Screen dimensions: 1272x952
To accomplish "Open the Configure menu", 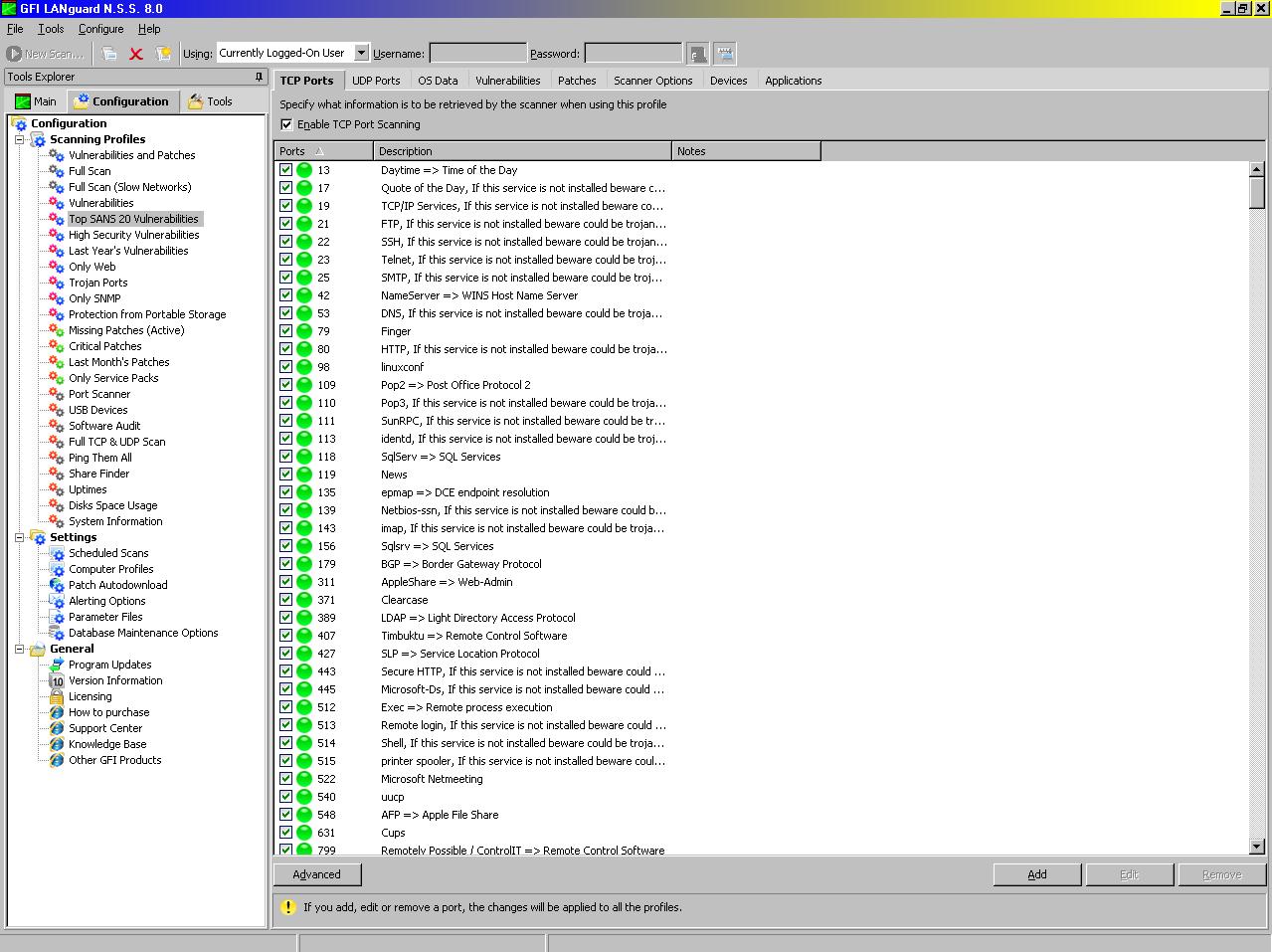I will (x=101, y=29).
